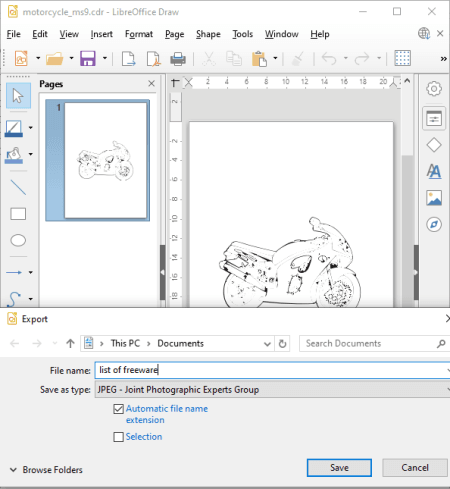Screen dimensions: 450x489
Task: Cancel the Export dialog
Action: pos(415,468)
